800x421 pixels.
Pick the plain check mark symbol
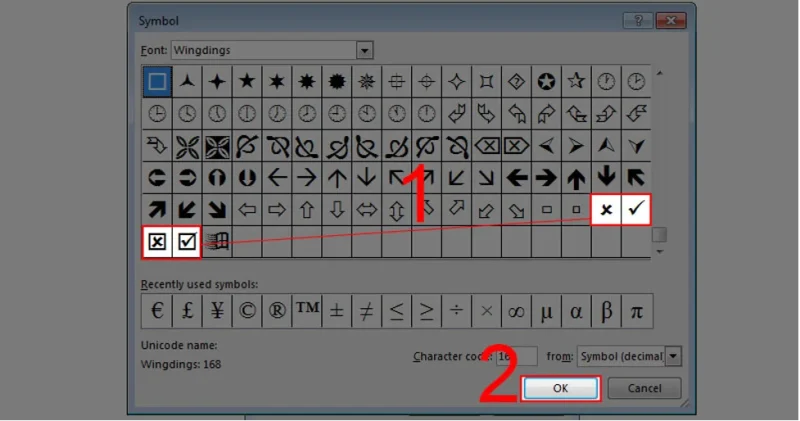[x=636, y=209]
